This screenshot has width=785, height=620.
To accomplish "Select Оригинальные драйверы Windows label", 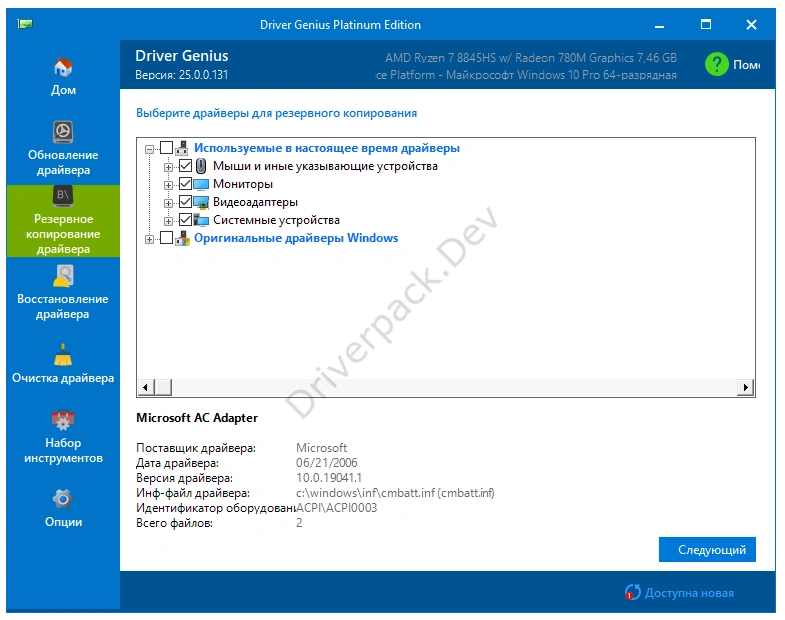I will point(296,238).
